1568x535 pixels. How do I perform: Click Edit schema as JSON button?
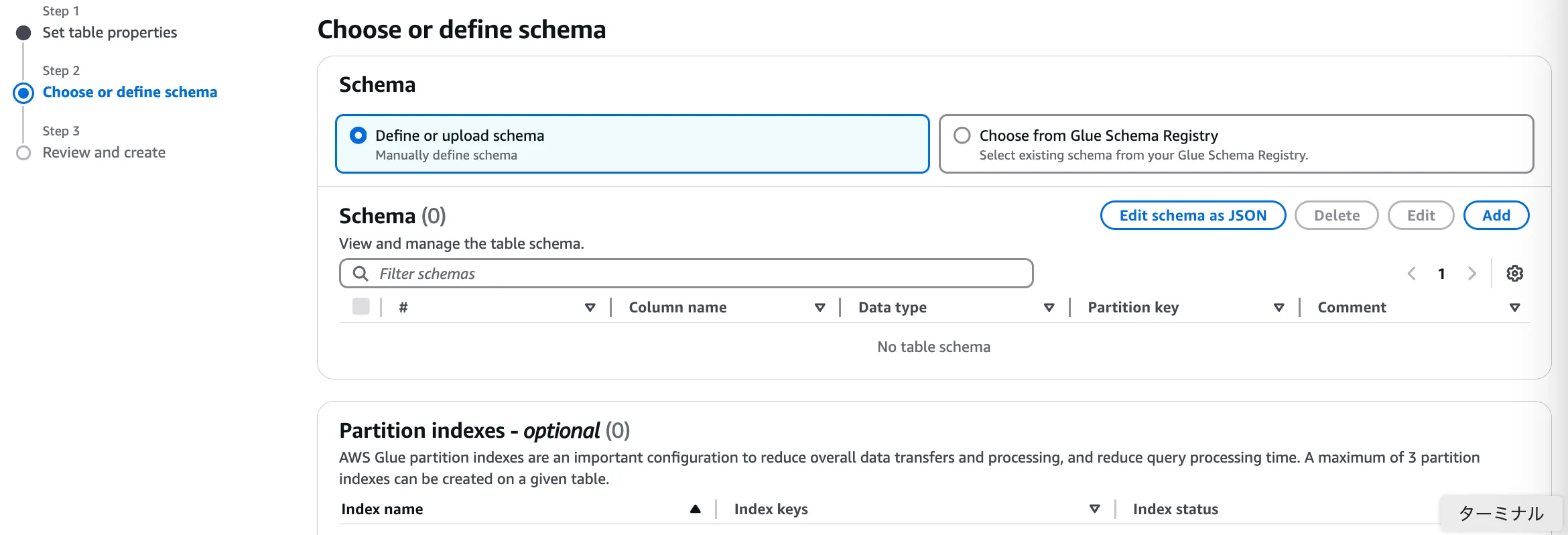point(1193,215)
